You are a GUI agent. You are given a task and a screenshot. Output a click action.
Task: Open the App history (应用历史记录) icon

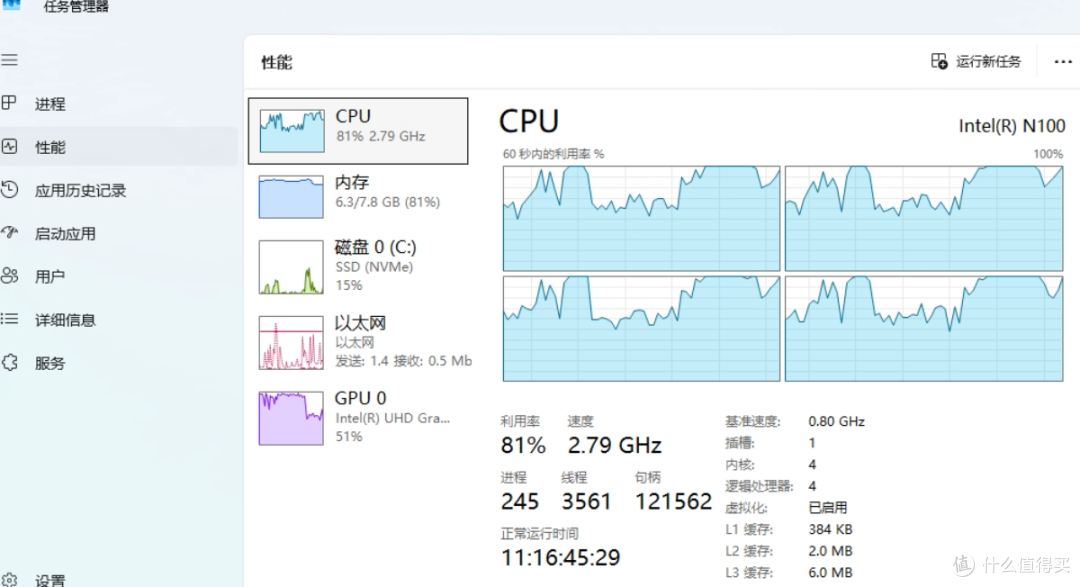click(9, 190)
